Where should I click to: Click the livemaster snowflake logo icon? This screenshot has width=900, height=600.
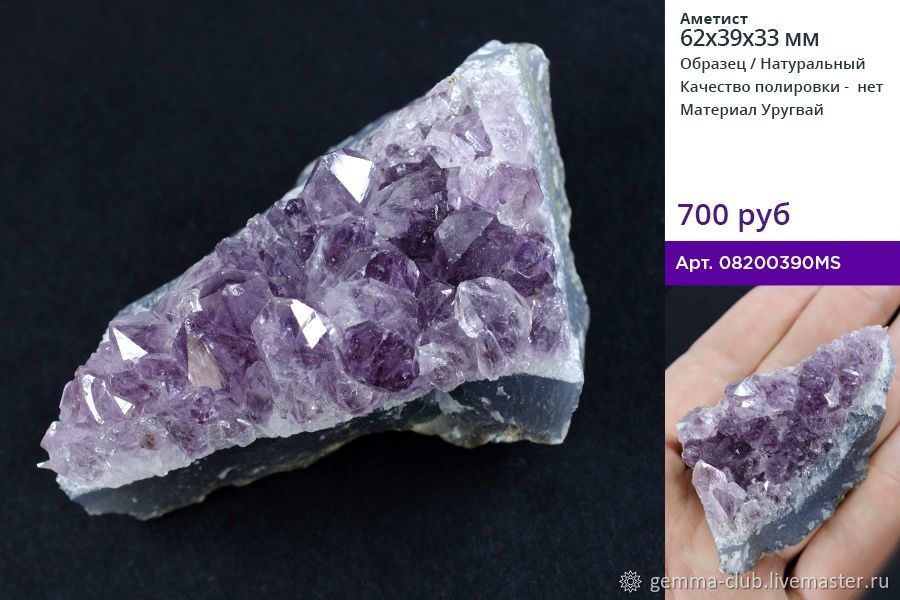click(630, 581)
